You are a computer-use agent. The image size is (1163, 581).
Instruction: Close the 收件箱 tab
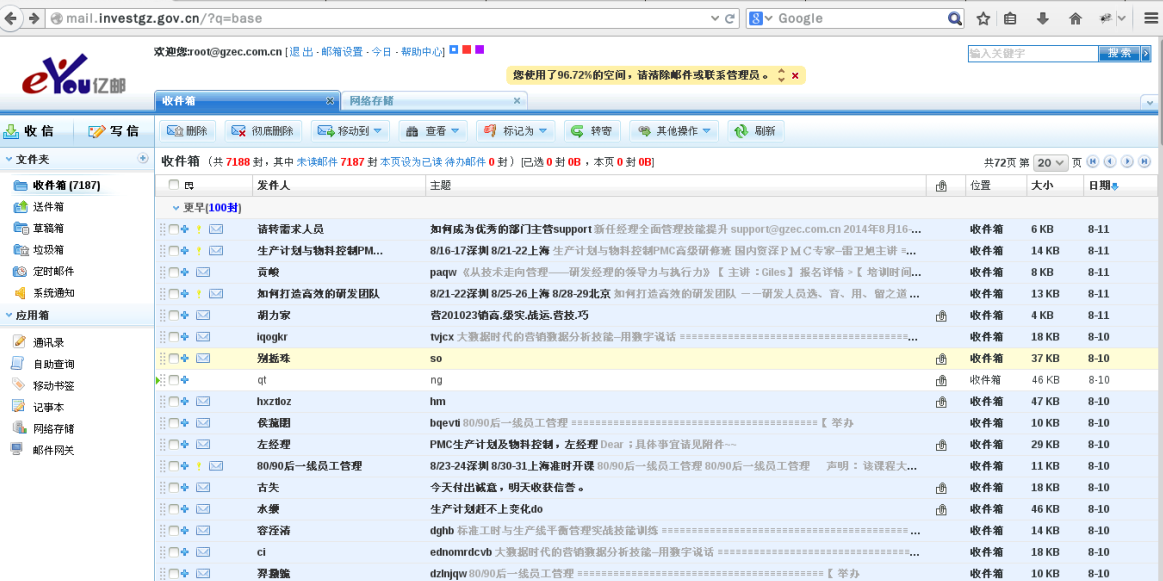330,101
